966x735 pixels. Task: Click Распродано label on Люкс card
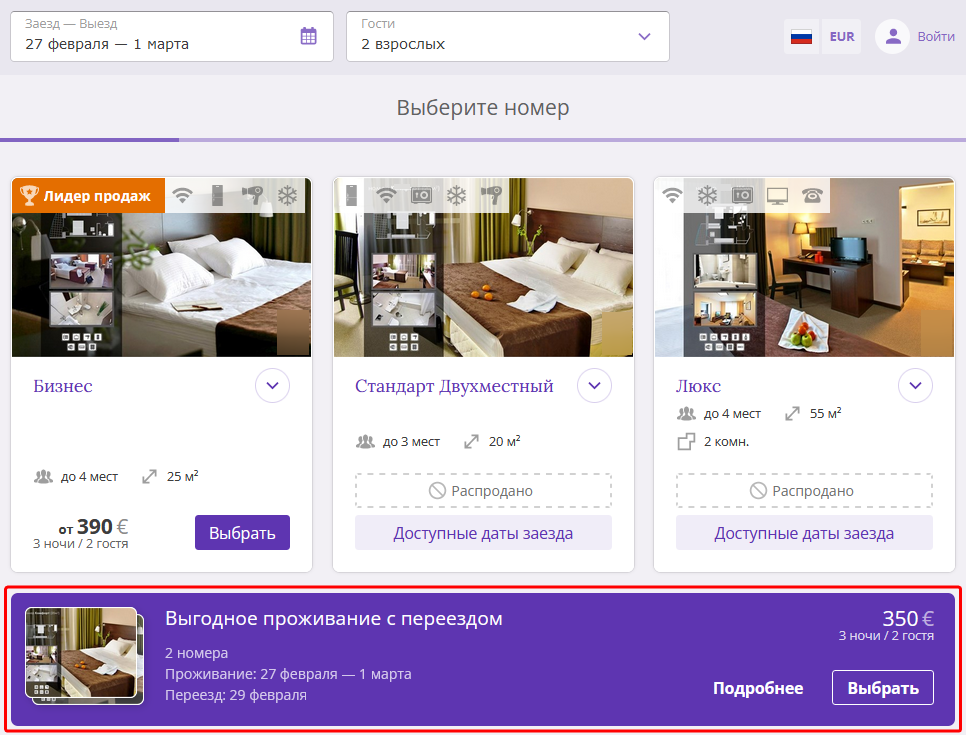(x=804, y=491)
